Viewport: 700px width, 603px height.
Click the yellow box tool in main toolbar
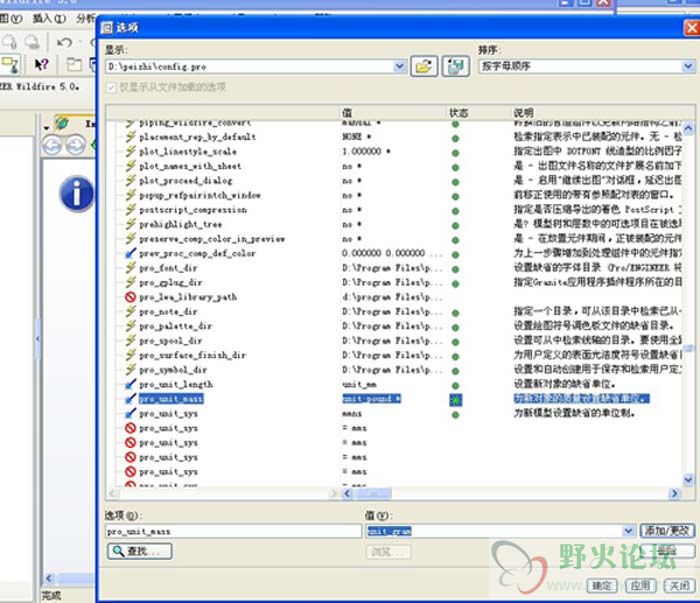tap(10, 65)
